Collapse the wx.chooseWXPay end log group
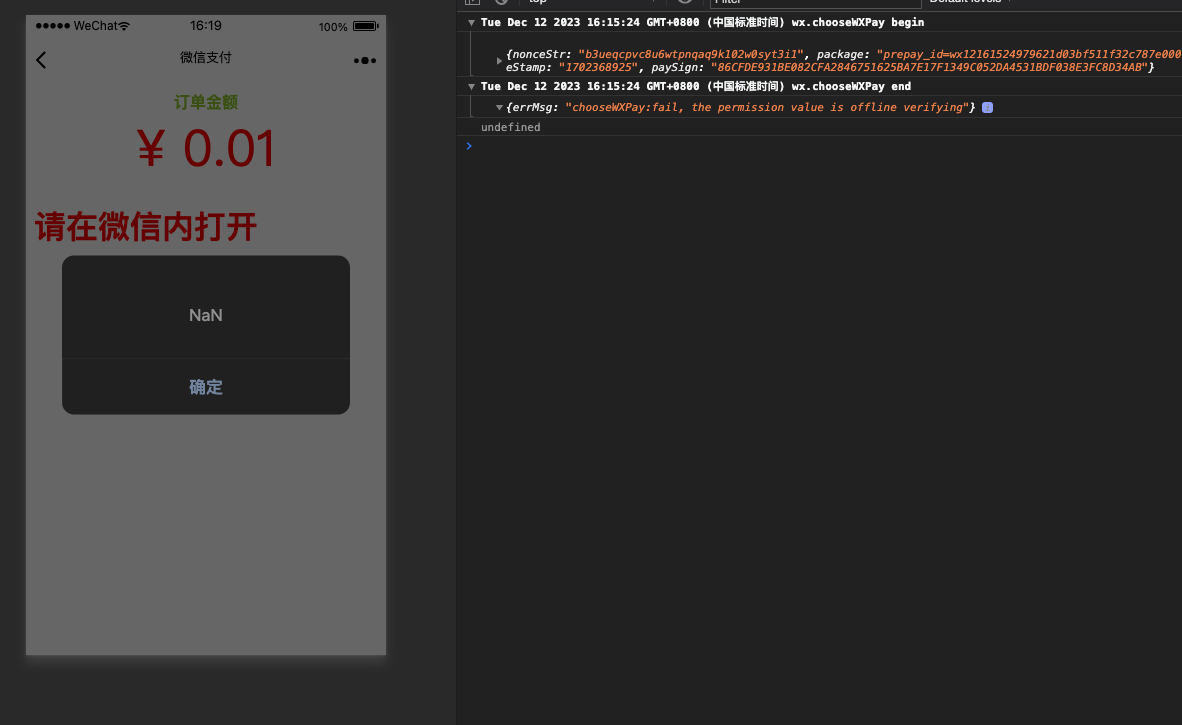Screen dimensions: 1182x725 coord(471,87)
